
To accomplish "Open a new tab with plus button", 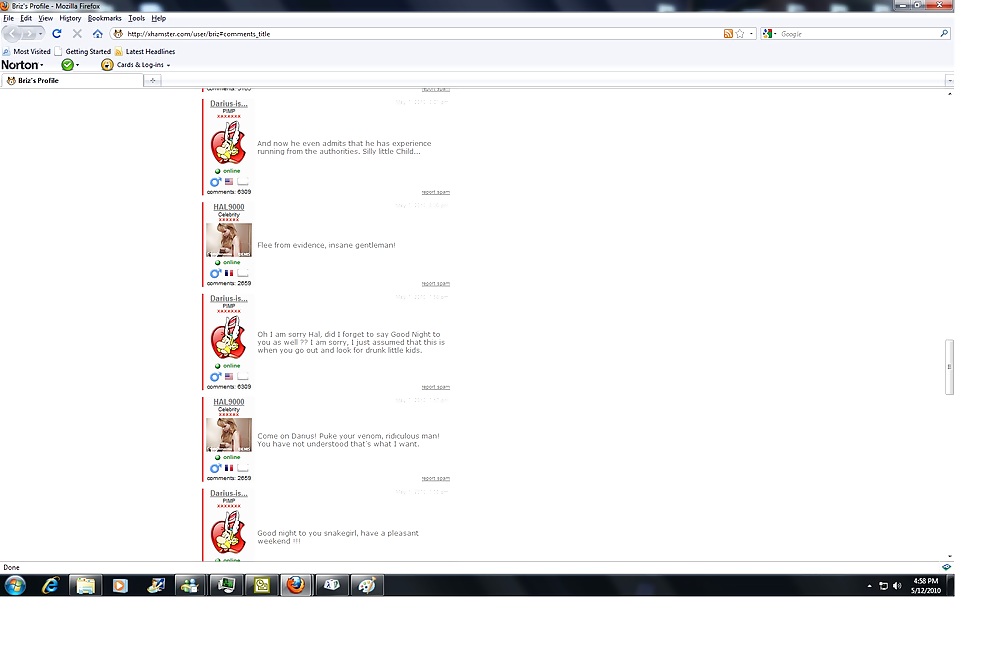I will tap(152, 80).
